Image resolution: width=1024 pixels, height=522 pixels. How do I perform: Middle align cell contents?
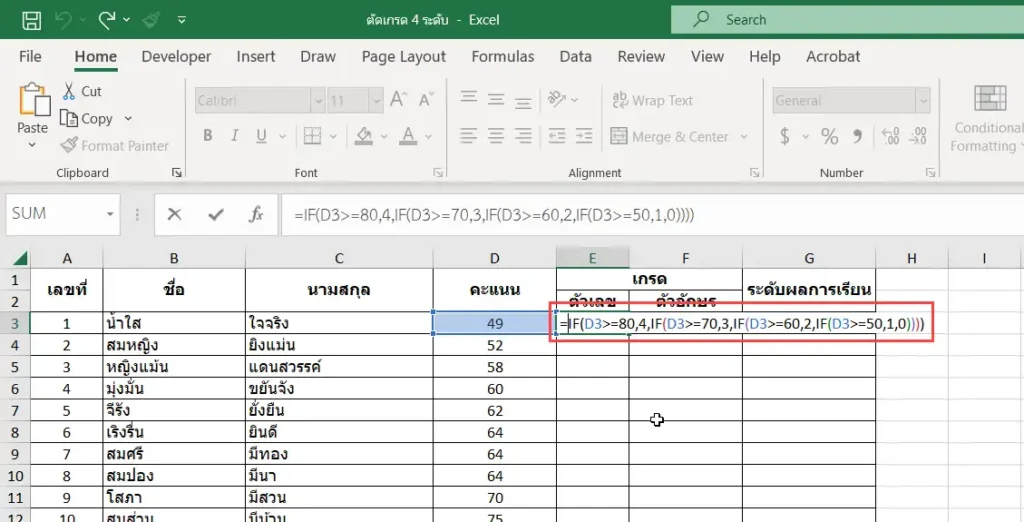(x=496, y=99)
